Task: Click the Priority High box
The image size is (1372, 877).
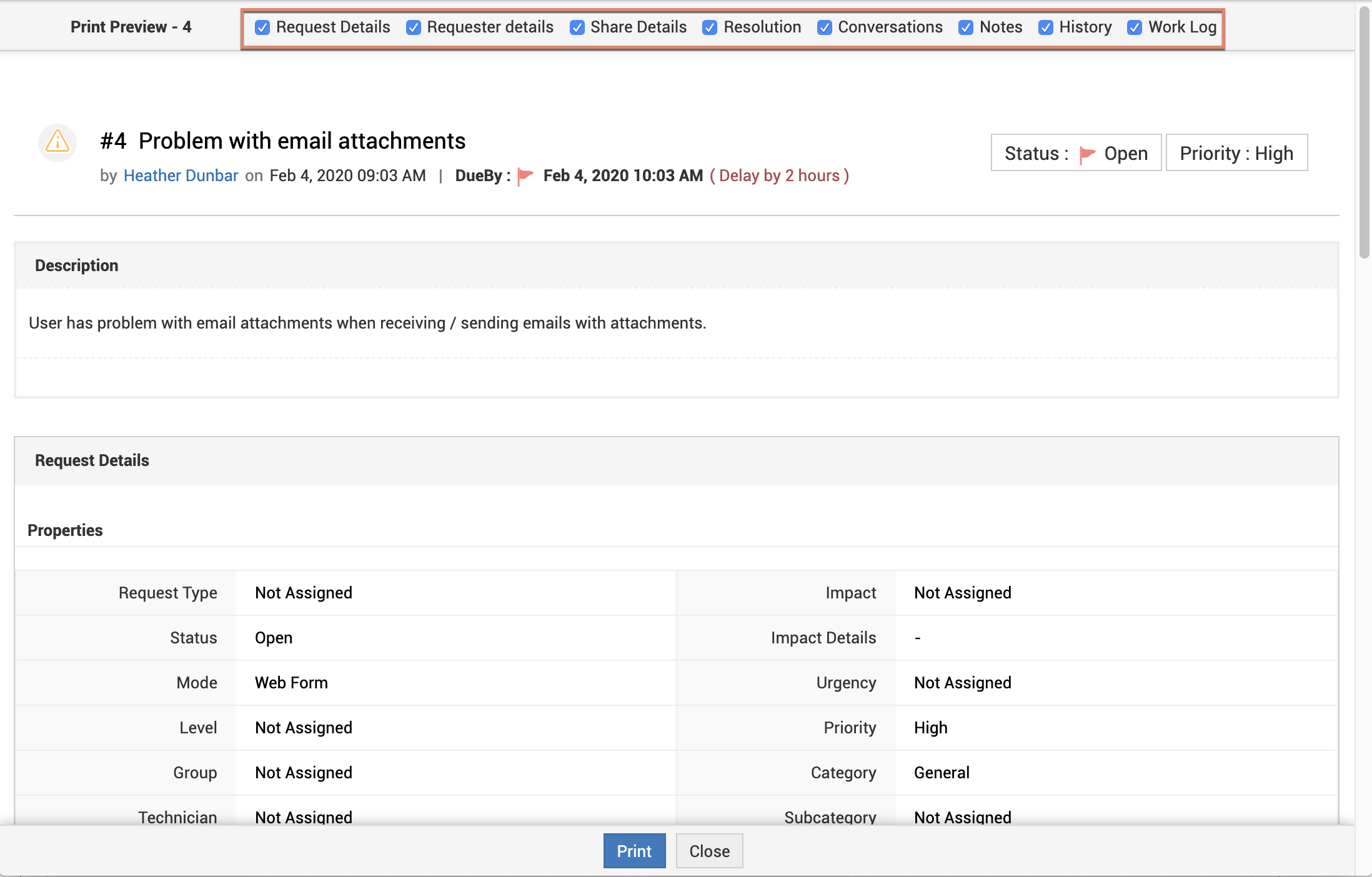Action: (x=1236, y=153)
